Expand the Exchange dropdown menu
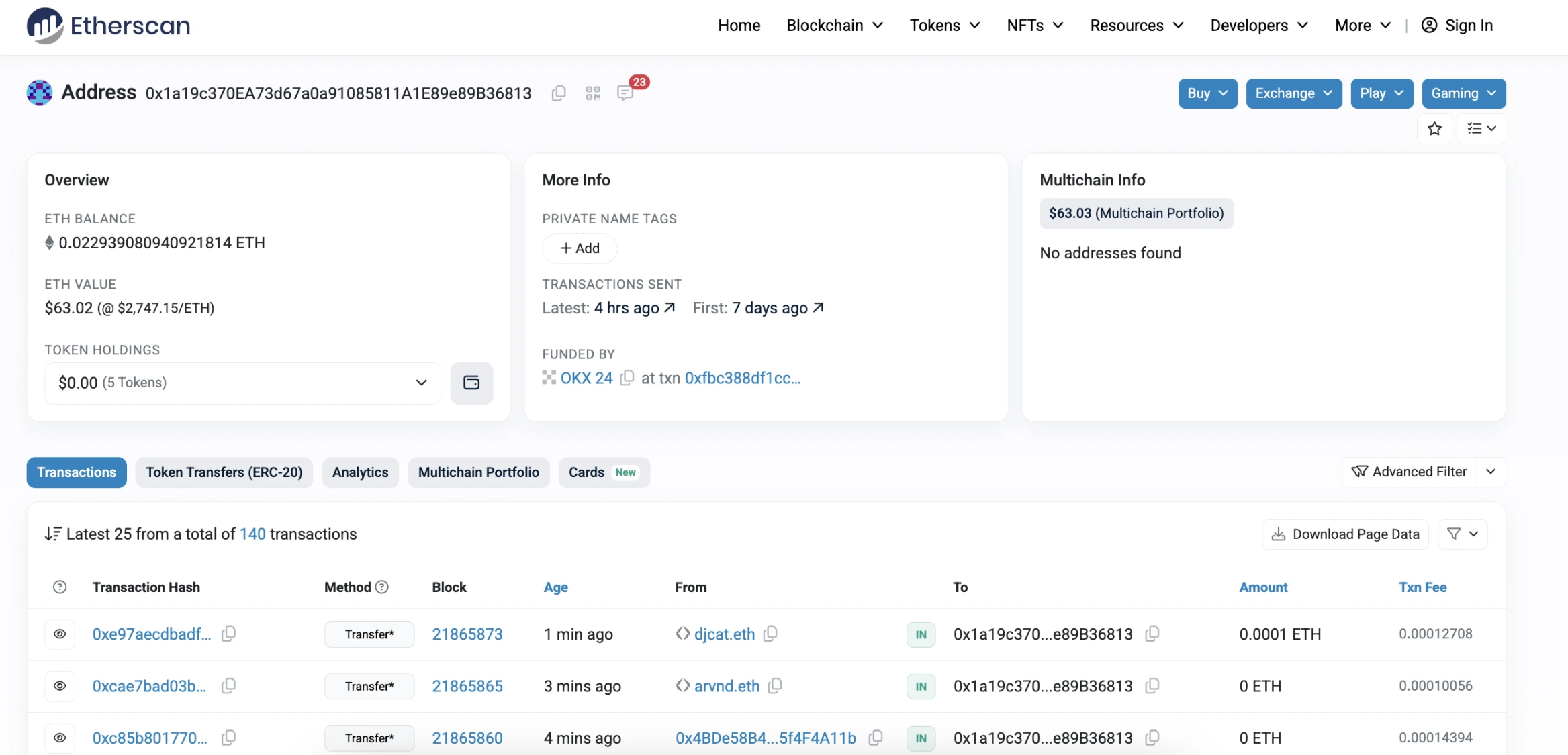 tap(1294, 93)
